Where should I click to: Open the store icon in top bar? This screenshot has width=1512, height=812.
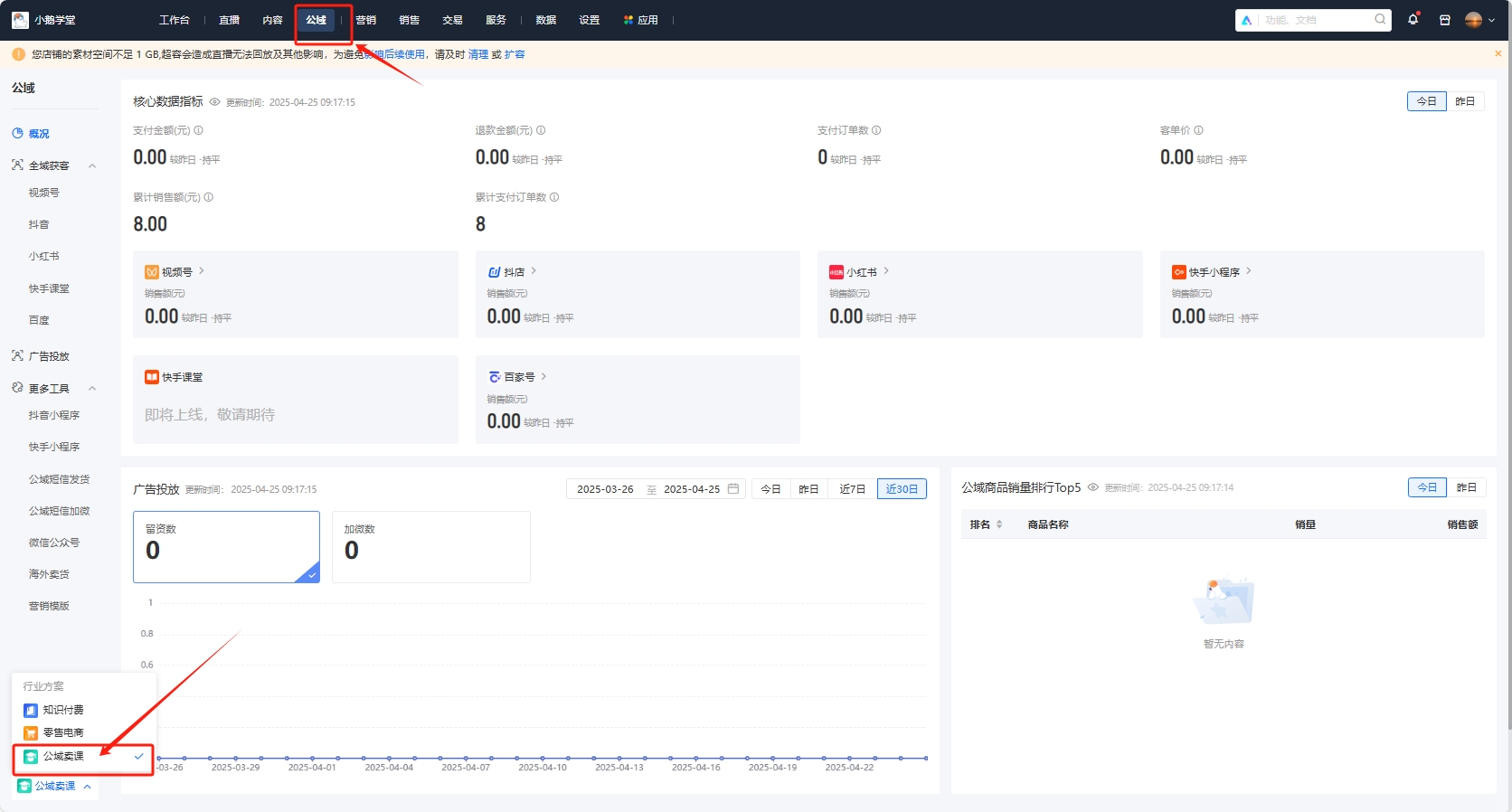click(x=1444, y=20)
